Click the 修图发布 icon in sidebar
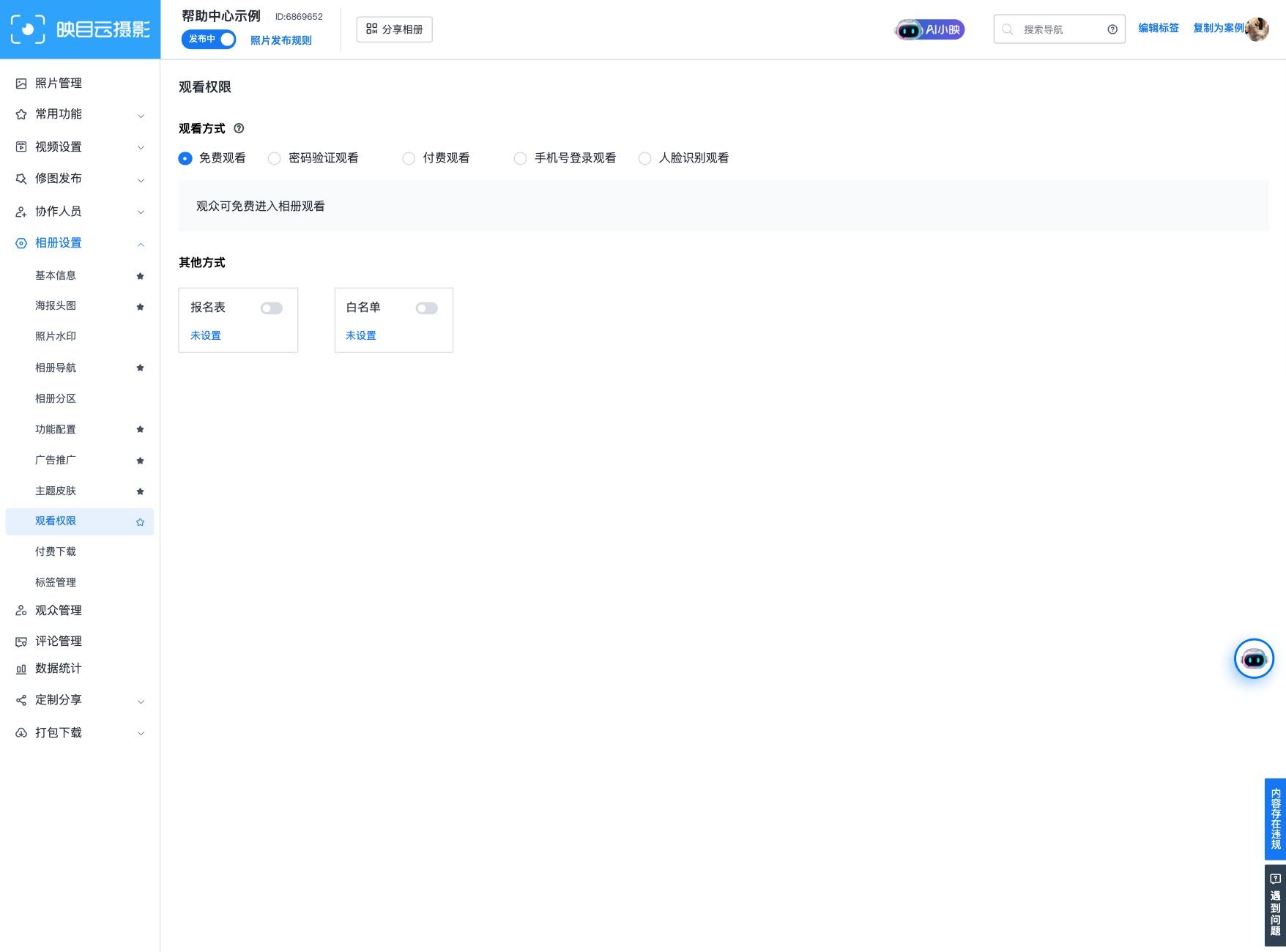 pos(21,179)
